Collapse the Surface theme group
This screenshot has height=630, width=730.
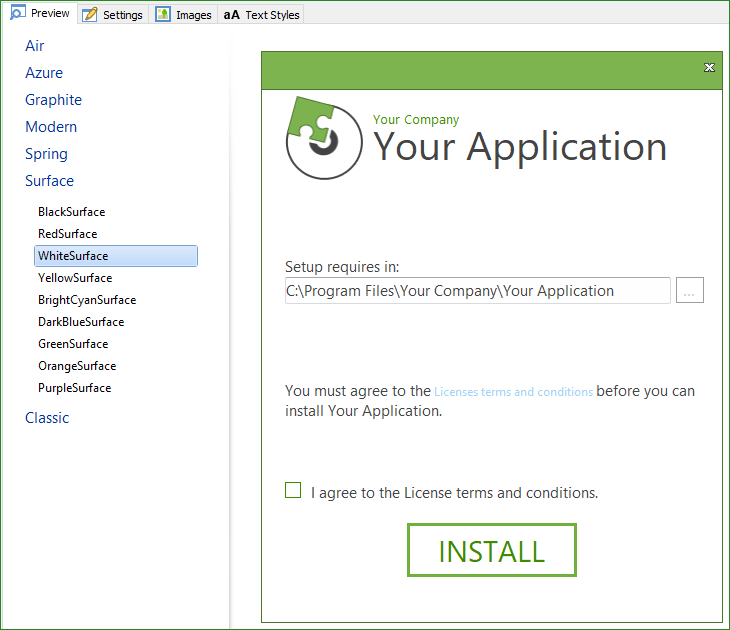click(49, 181)
